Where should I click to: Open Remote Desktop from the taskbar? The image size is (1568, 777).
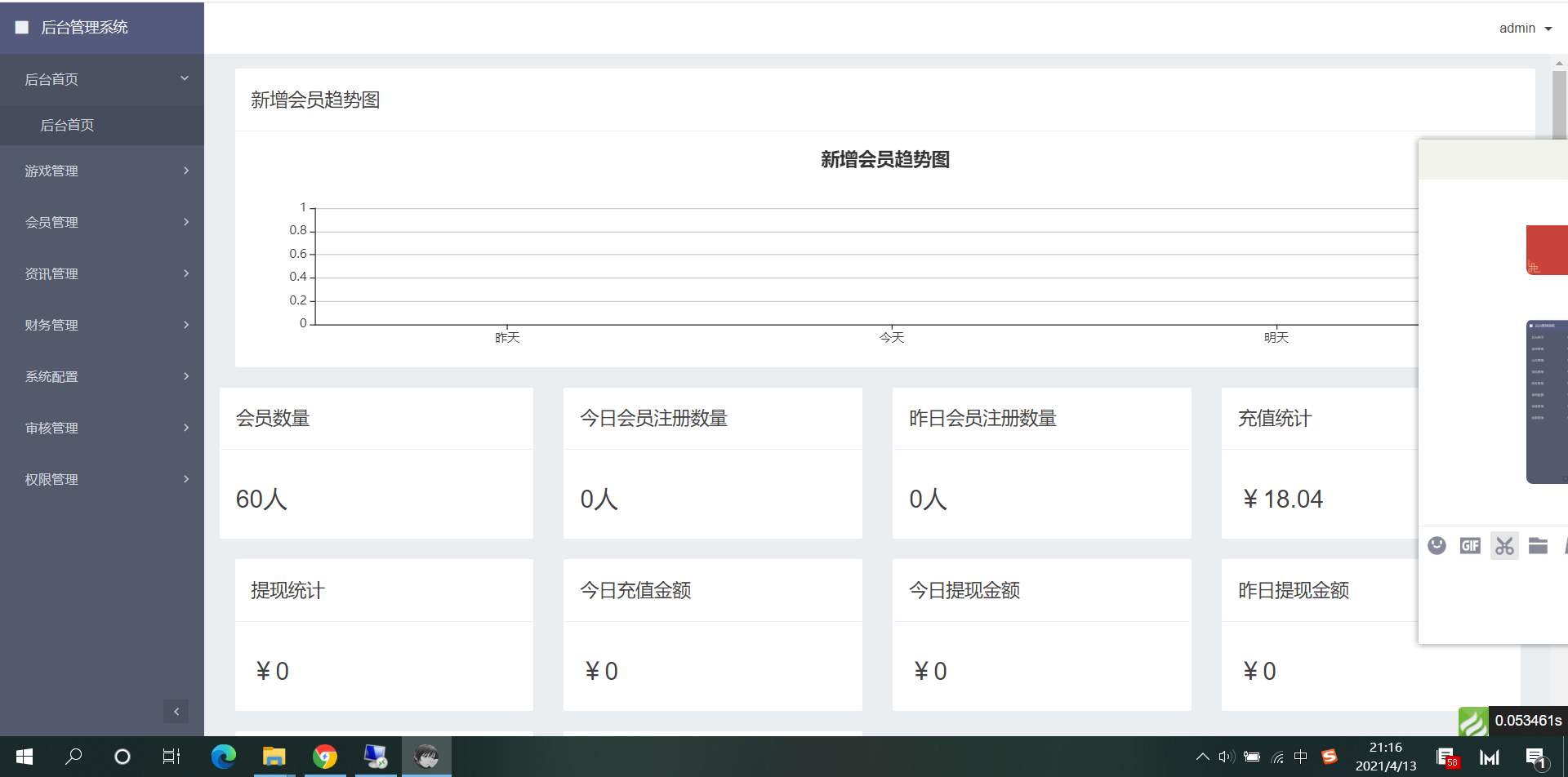376,757
